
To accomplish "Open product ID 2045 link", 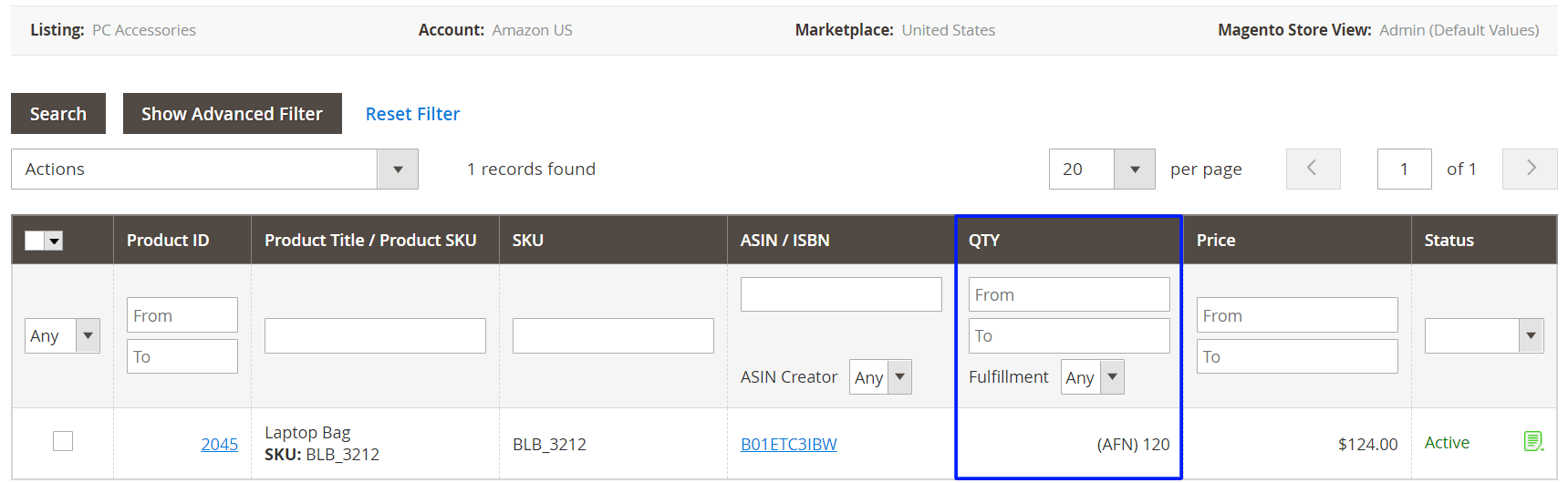I will (x=219, y=445).
